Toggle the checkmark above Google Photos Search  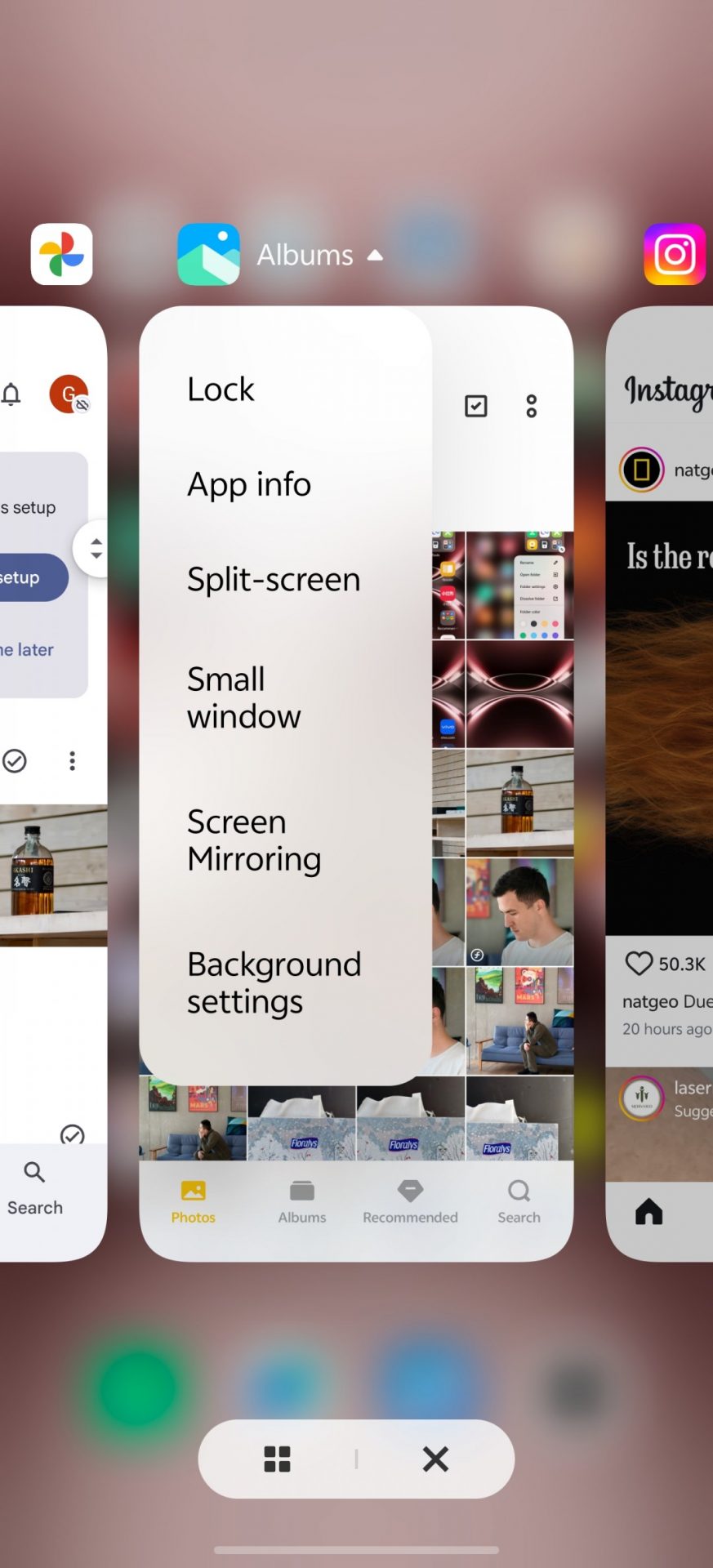(x=72, y=1134)
